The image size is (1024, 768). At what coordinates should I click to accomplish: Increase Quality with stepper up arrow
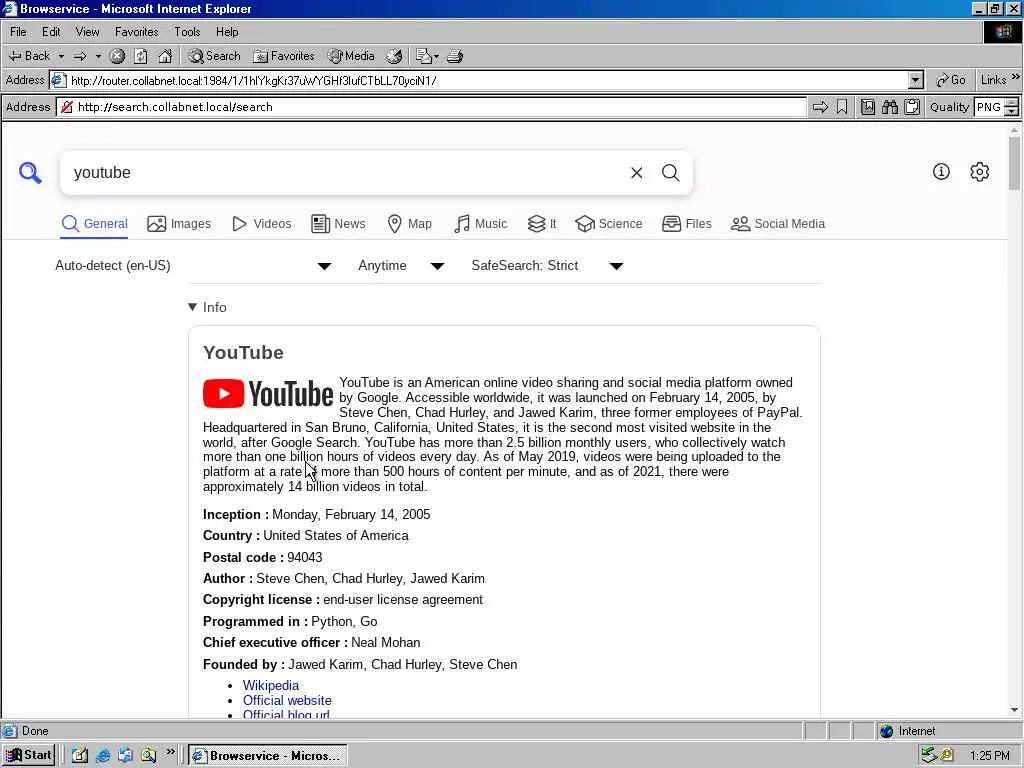point(1012,103)
